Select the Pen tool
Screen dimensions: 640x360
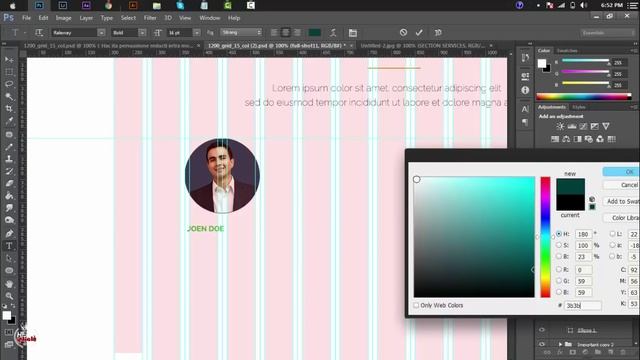coord(9,233)
